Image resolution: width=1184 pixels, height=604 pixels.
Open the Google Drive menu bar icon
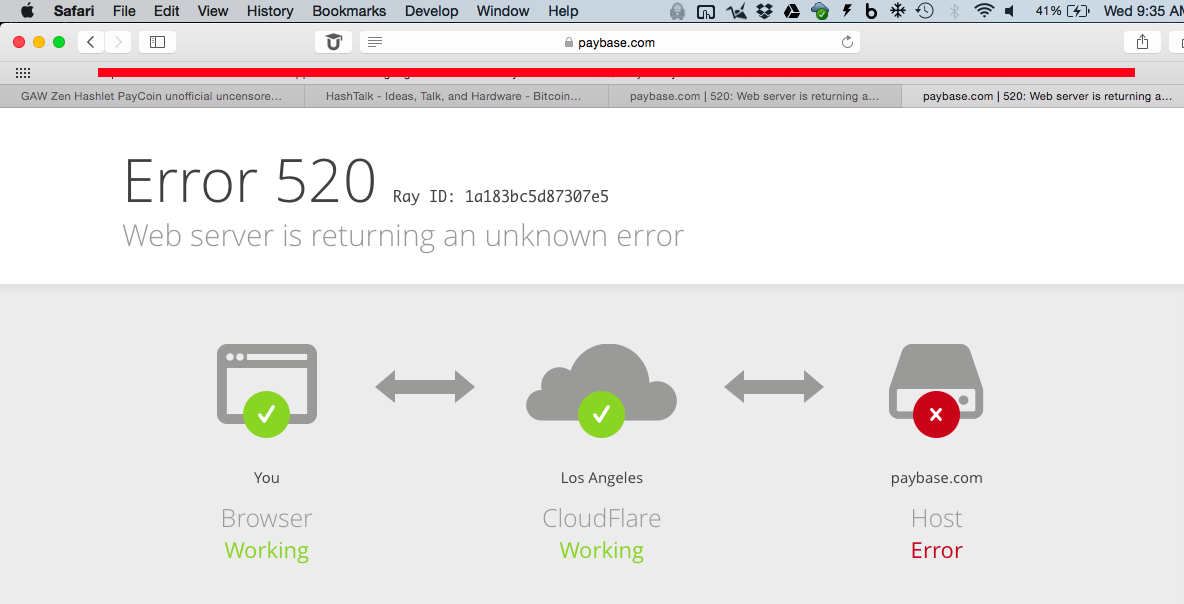coord(791,11)
